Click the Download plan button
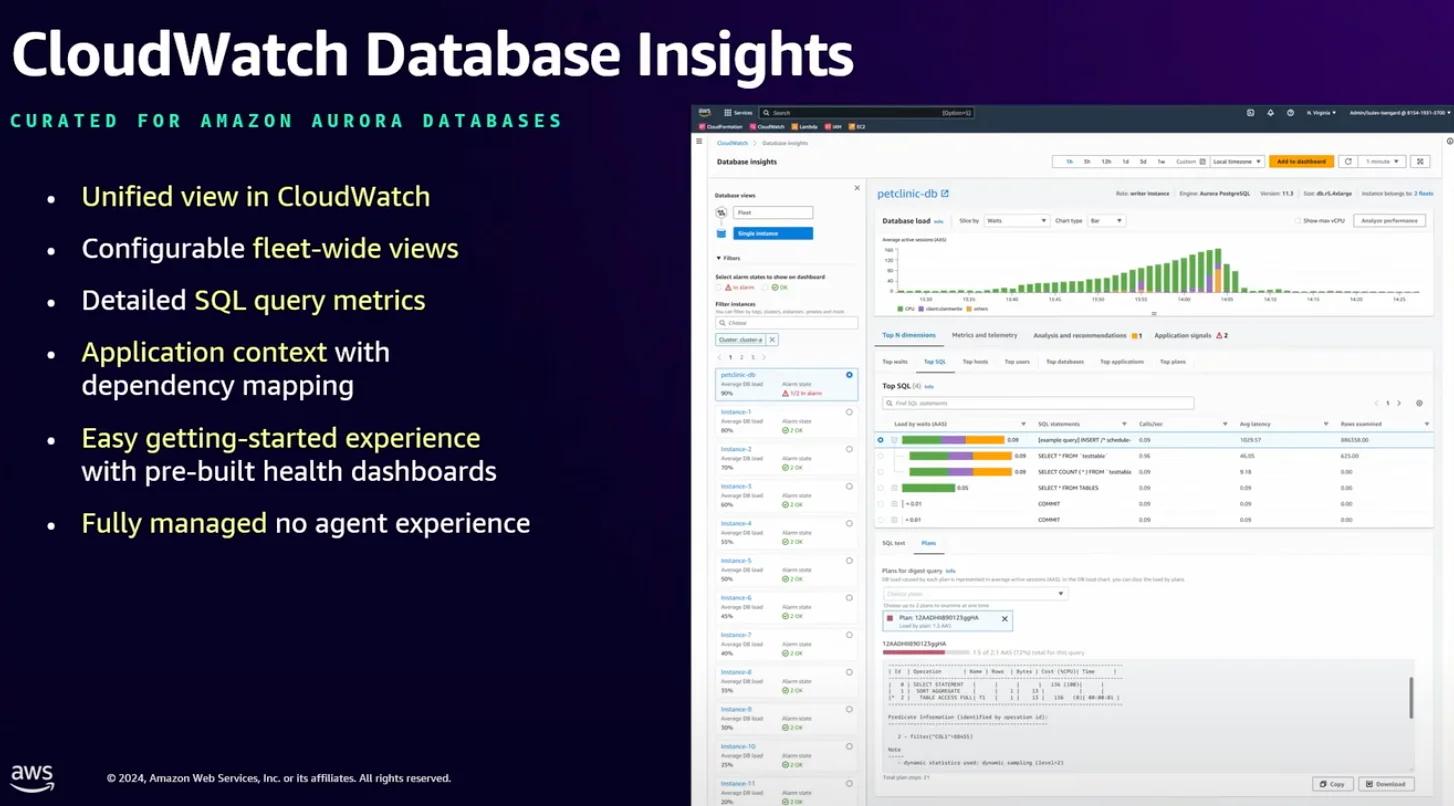1454x806 pixels. pos(1386,784)
